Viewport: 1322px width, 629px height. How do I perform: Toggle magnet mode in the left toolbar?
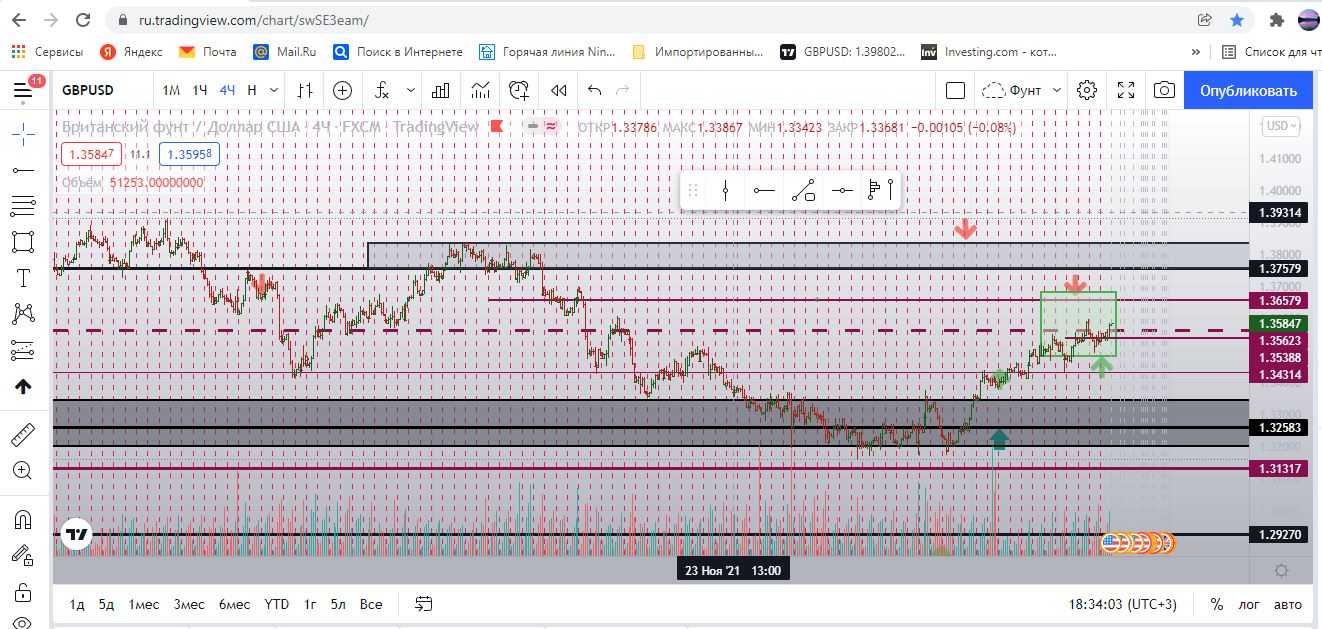[x=23, y=519]
